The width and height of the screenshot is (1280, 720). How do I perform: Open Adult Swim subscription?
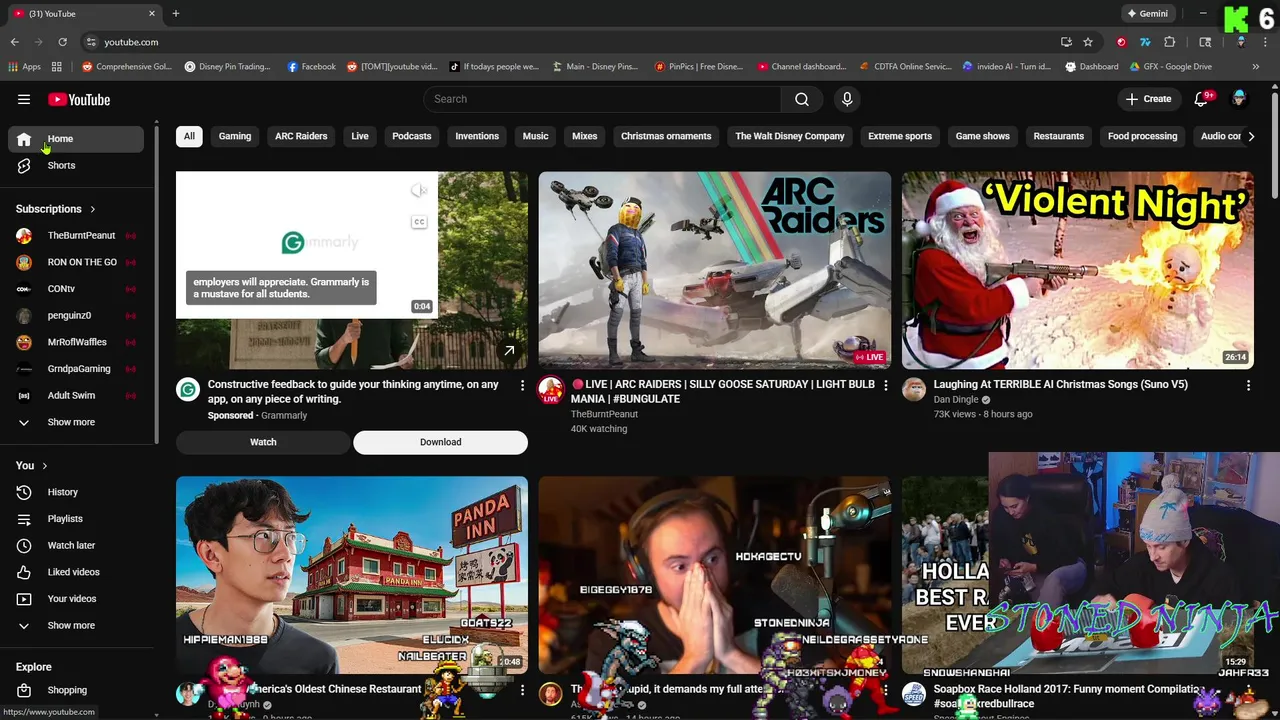coord(76,396)
